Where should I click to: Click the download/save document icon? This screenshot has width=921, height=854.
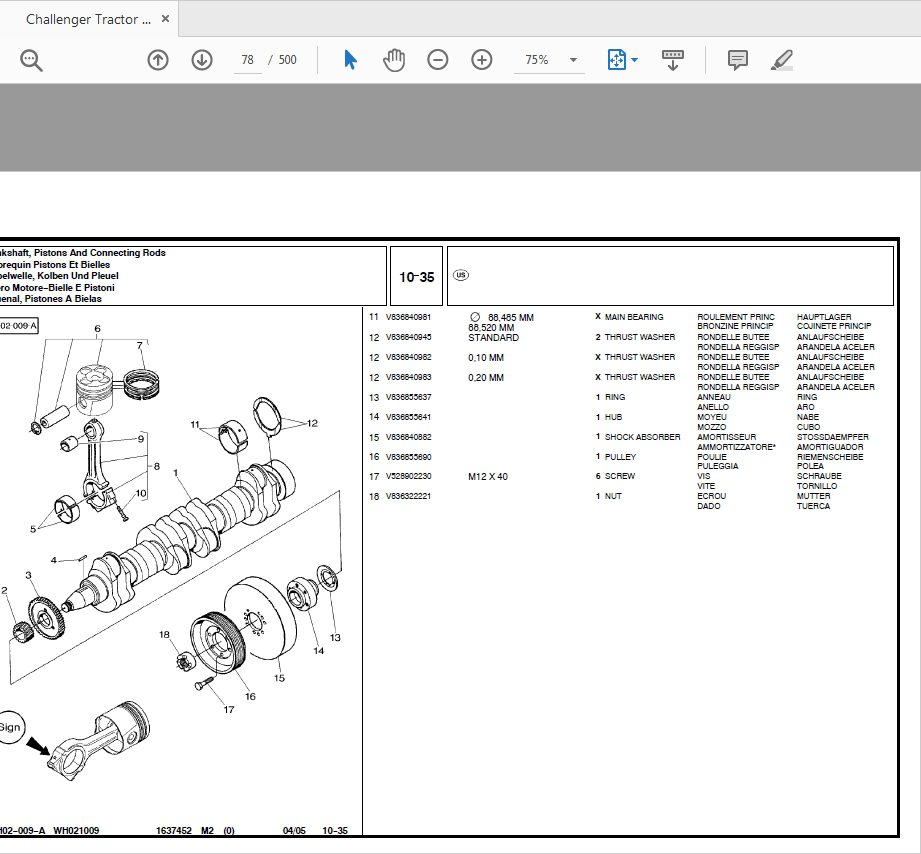(672, 60)
